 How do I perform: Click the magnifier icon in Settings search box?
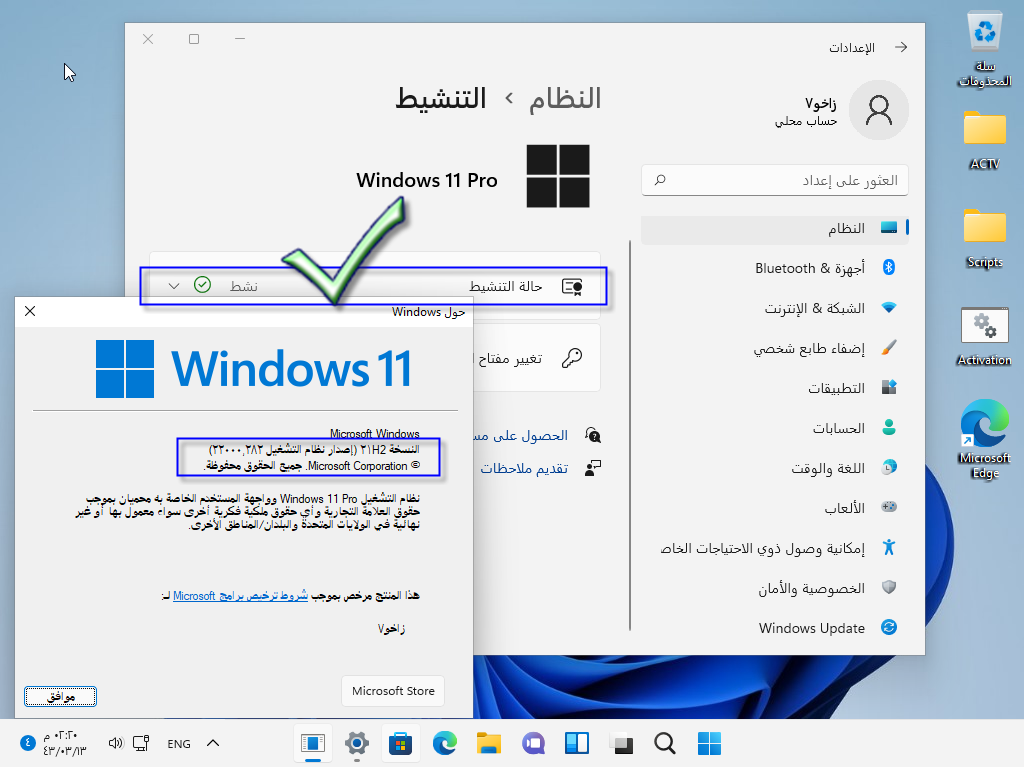click(x=660, y=180)
